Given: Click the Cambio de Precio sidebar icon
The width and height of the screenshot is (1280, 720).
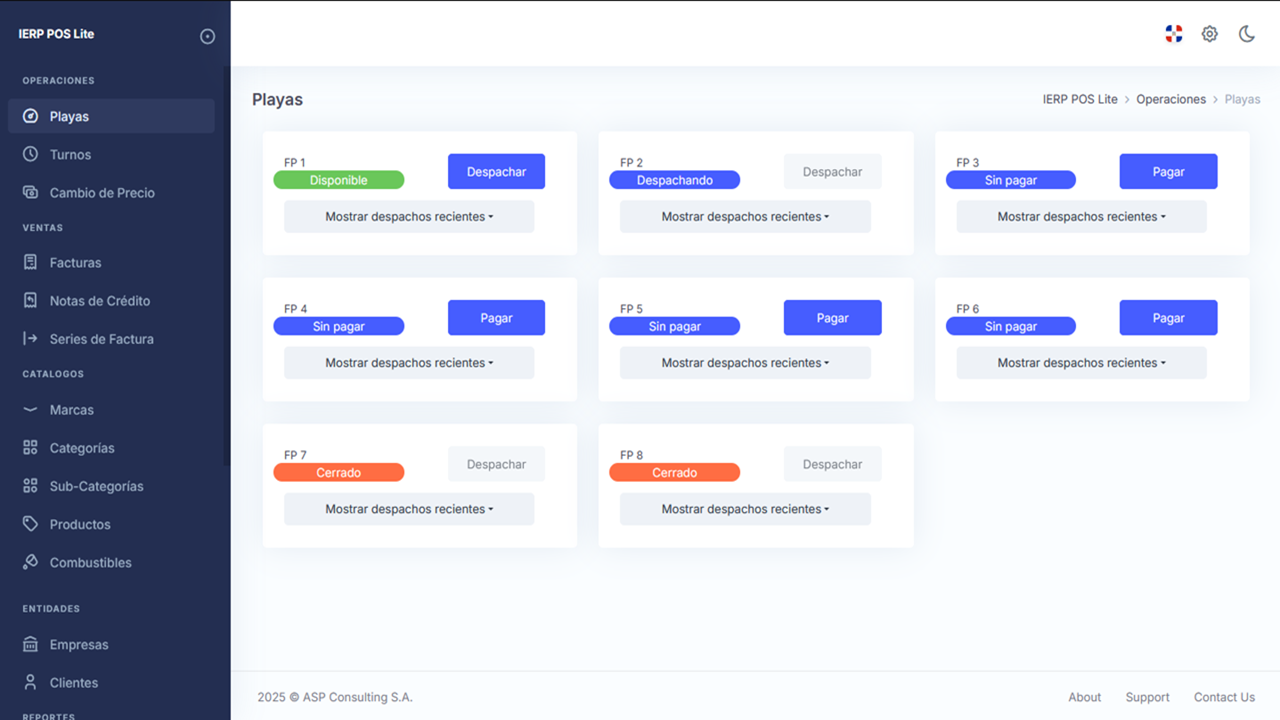Looking at the screenshot, I should 31,192.
